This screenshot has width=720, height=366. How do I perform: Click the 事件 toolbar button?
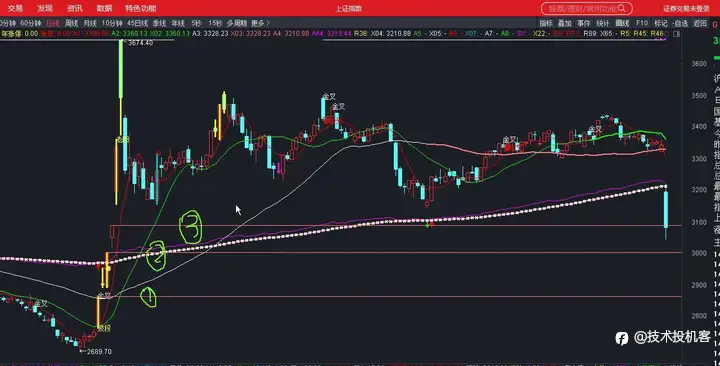pos(583,23)
